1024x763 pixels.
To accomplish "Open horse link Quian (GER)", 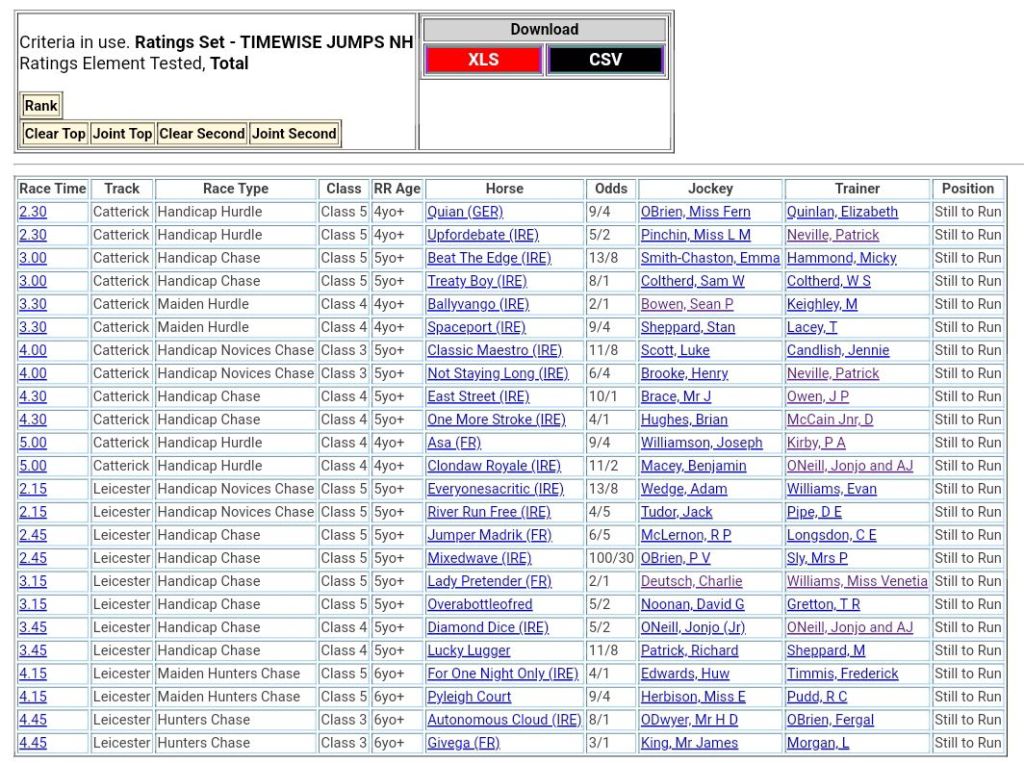I will (x=465, y=212).
